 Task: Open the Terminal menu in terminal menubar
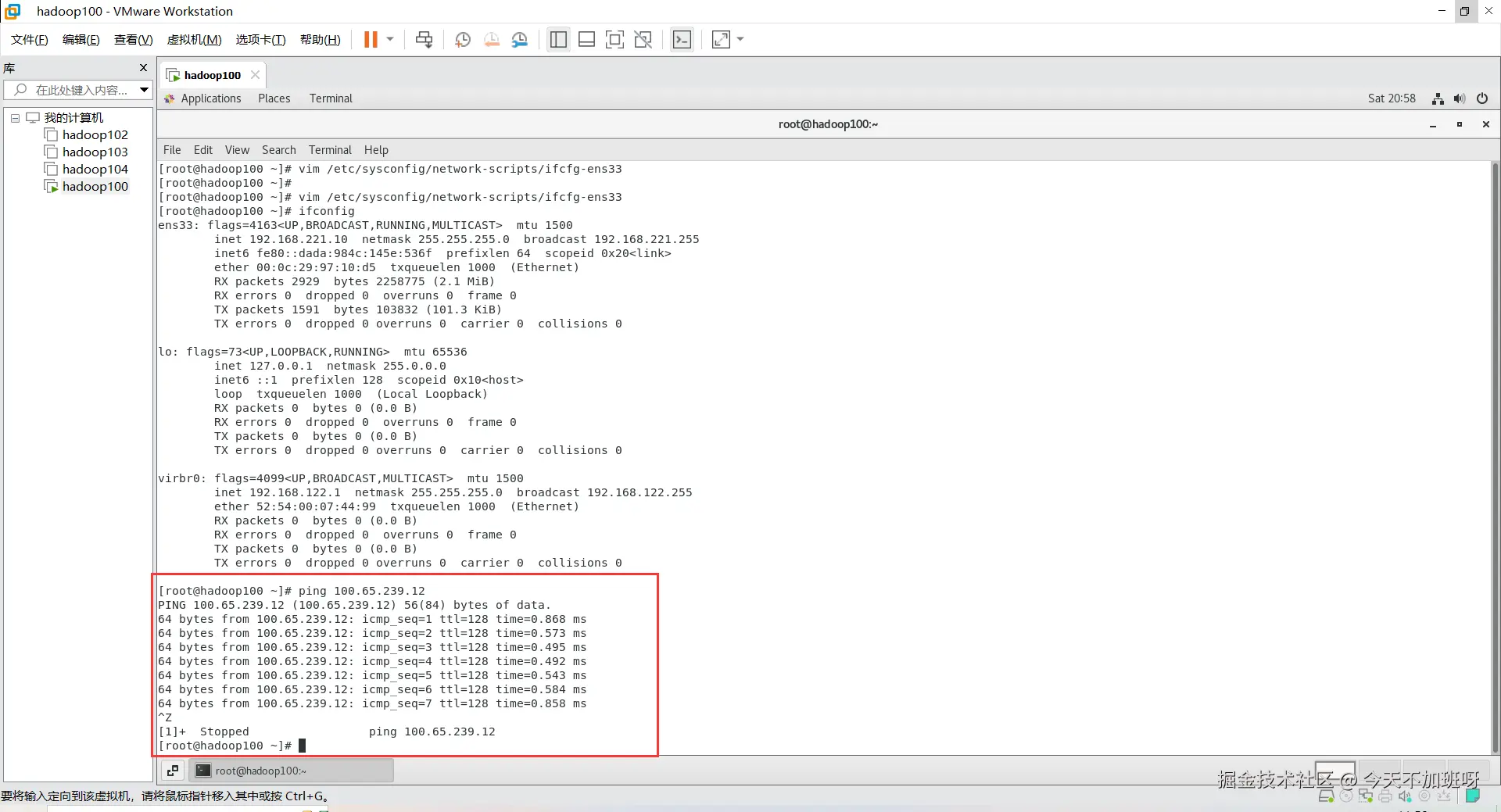[330, 150]
